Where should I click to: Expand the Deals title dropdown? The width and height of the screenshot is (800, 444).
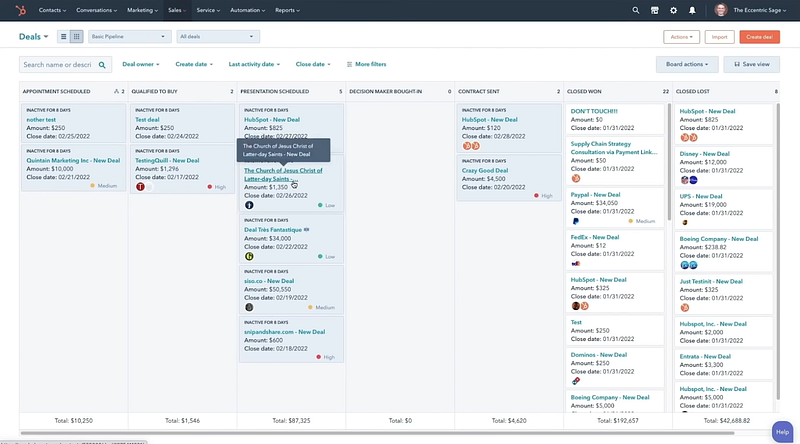pos(34,37)
